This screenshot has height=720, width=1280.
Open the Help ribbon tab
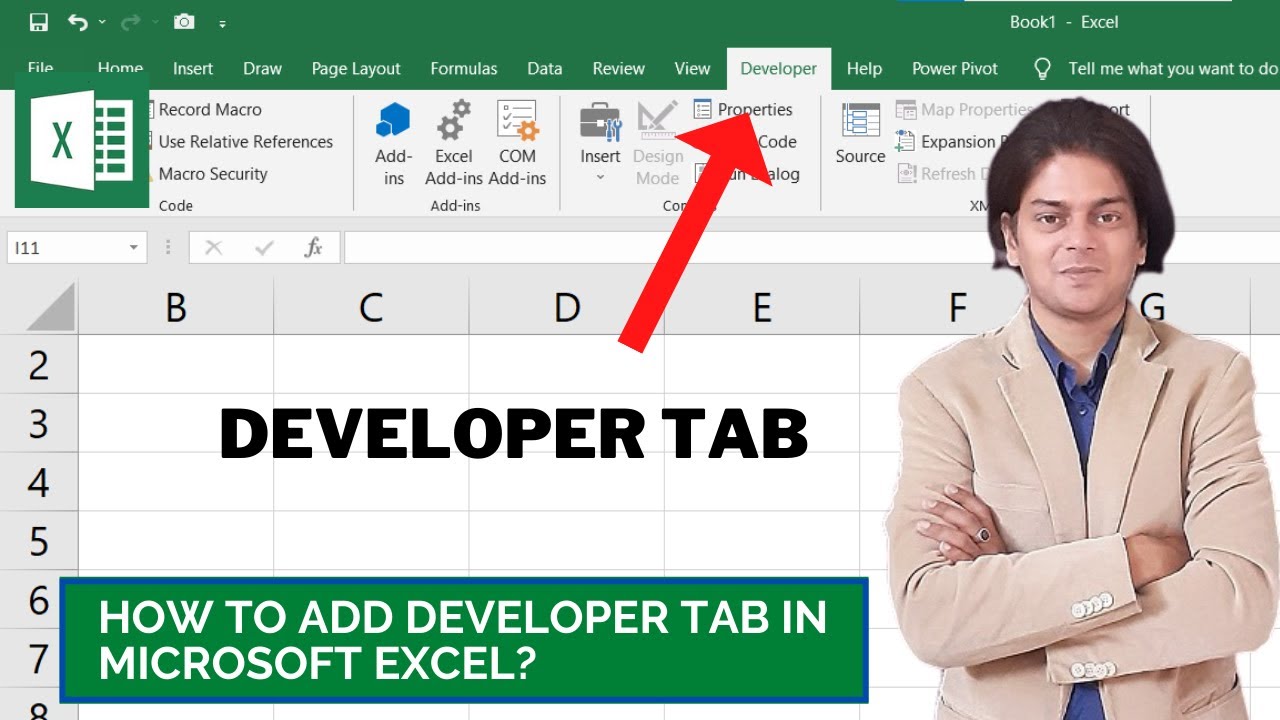tap(864, 69)
